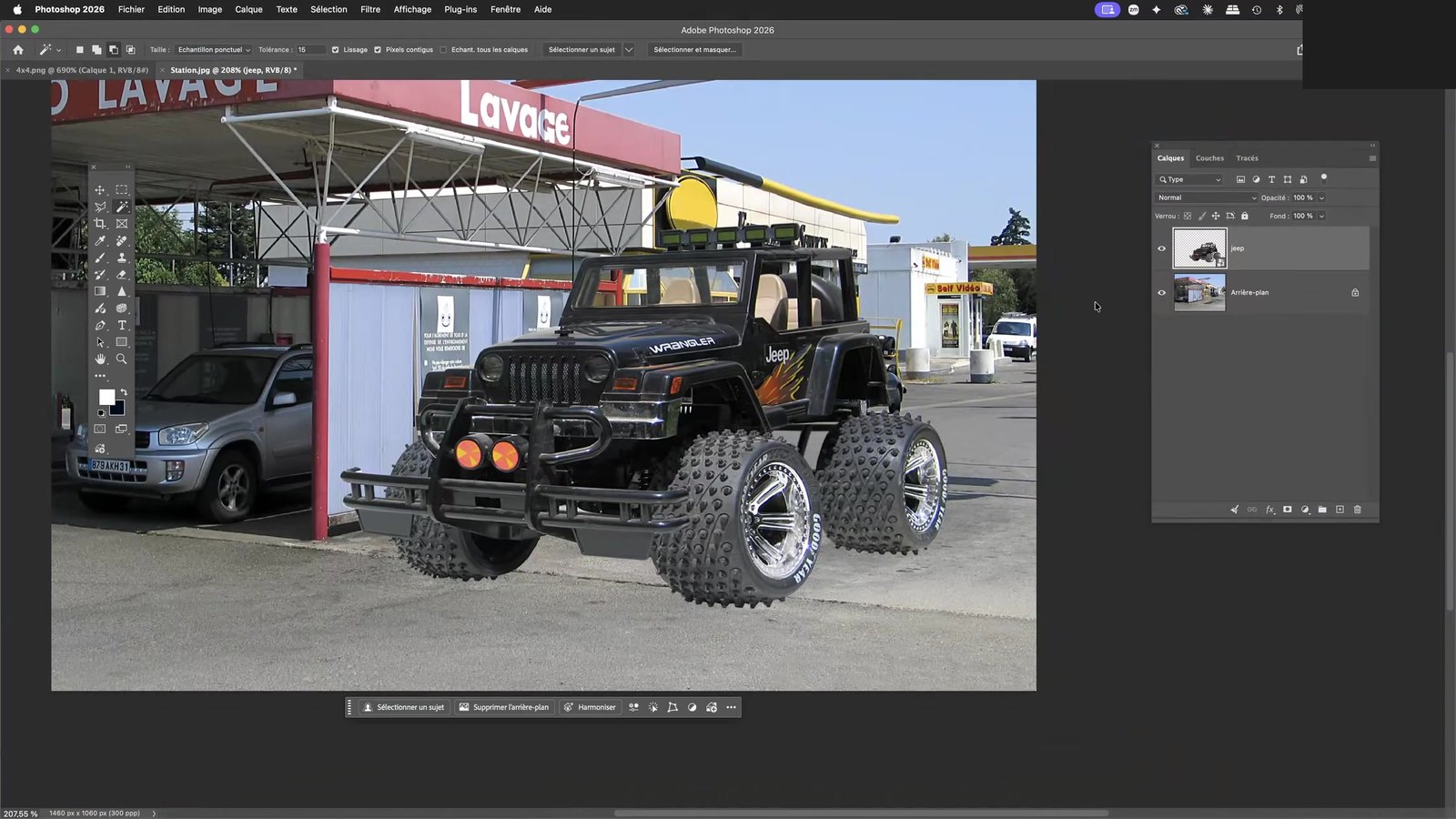
Task: Hide the Arrière-plan layer eye icon
Action: [x=1161, y=293]
